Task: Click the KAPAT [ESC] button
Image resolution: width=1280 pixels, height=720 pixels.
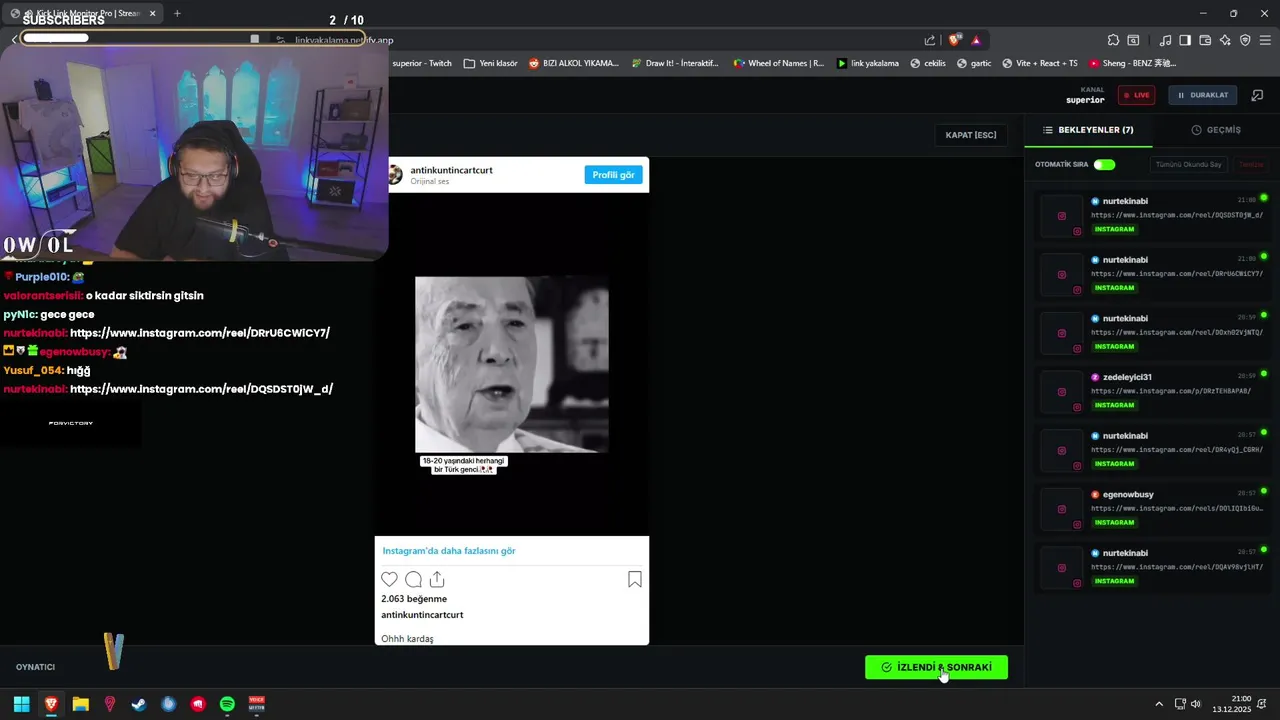Action: 971,135
